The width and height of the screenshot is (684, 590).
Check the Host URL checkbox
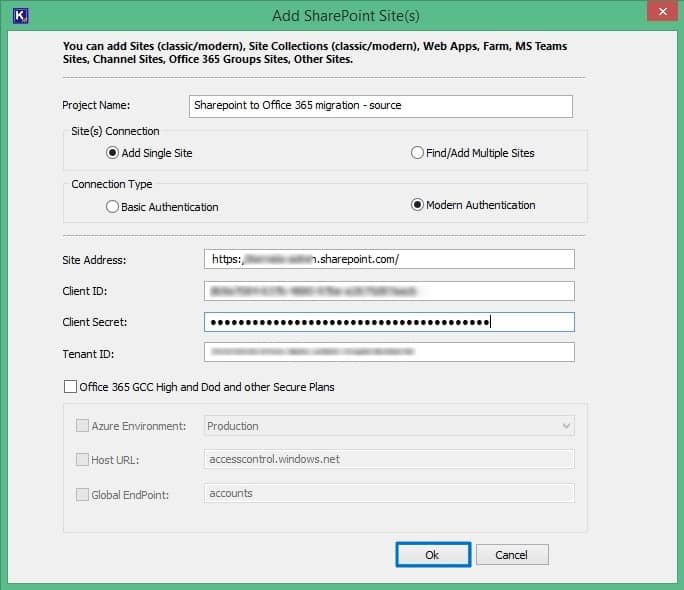coord(82,459)
